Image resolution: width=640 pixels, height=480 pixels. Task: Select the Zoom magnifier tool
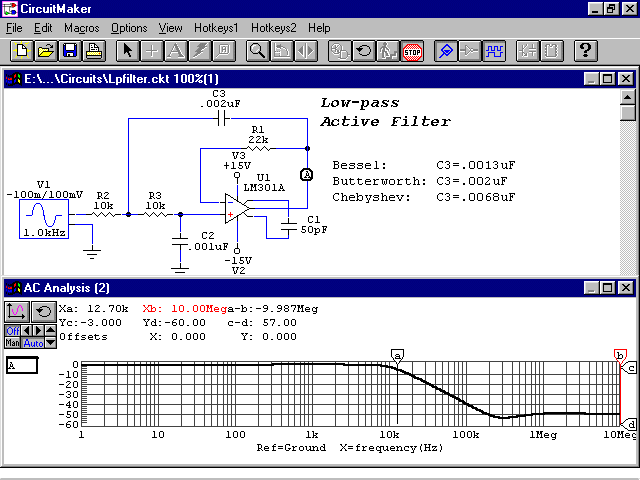(x=257, y=49)
